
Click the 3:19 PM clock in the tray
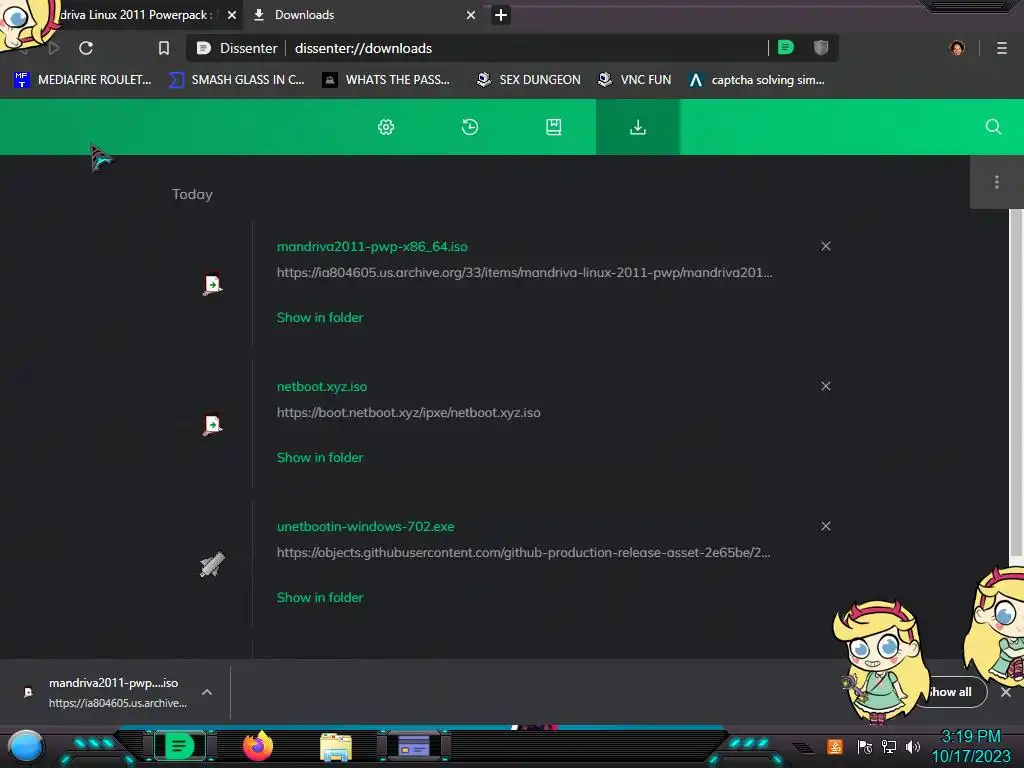pyautogui.click(x=970, y=737)
